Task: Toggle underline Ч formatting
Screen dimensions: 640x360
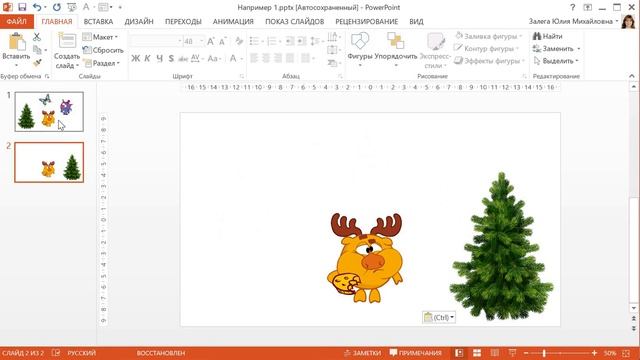Action: pyautogui.click(x=159, y=59)
